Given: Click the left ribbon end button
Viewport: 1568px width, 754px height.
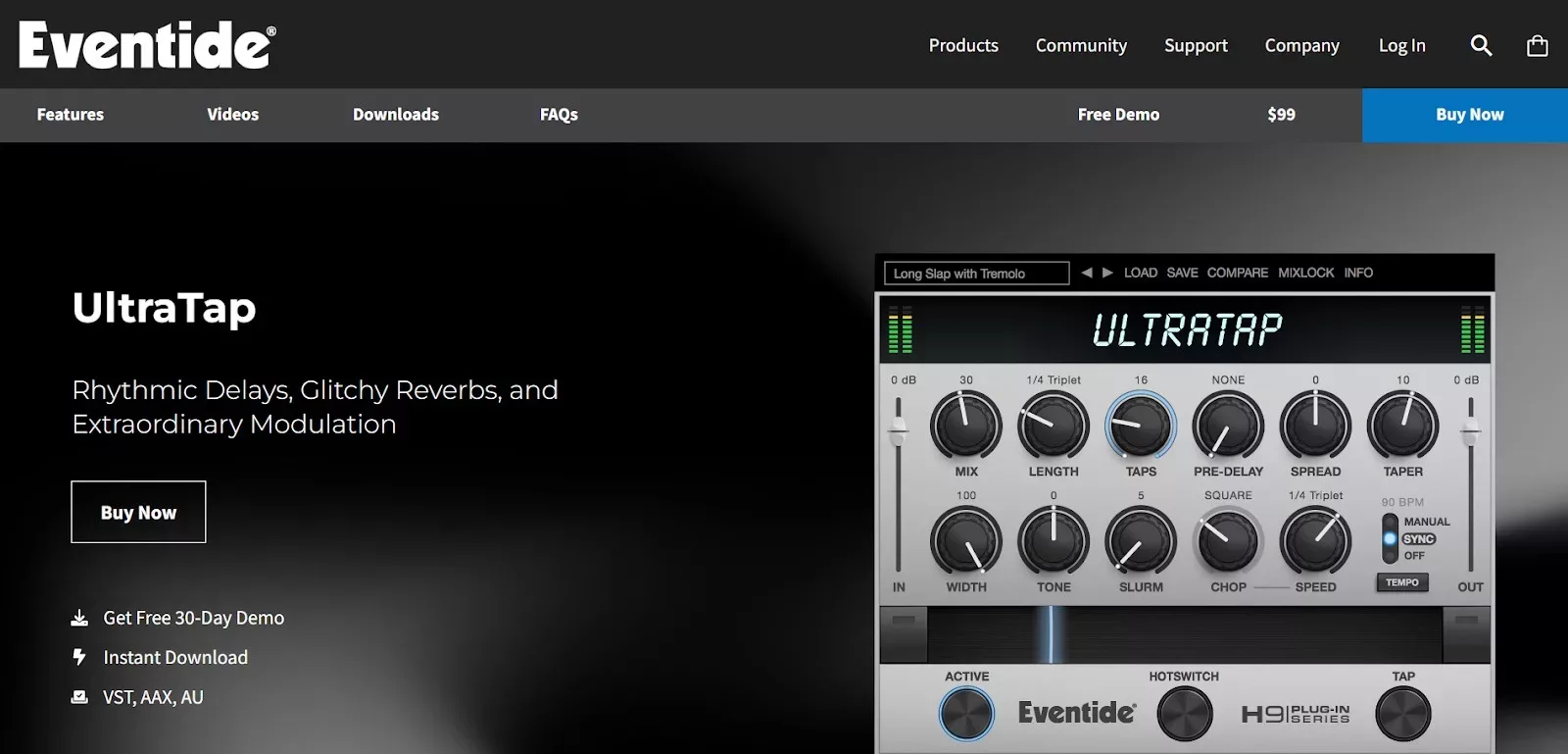Looking at the screenshot, I should (x=904, y=634).
